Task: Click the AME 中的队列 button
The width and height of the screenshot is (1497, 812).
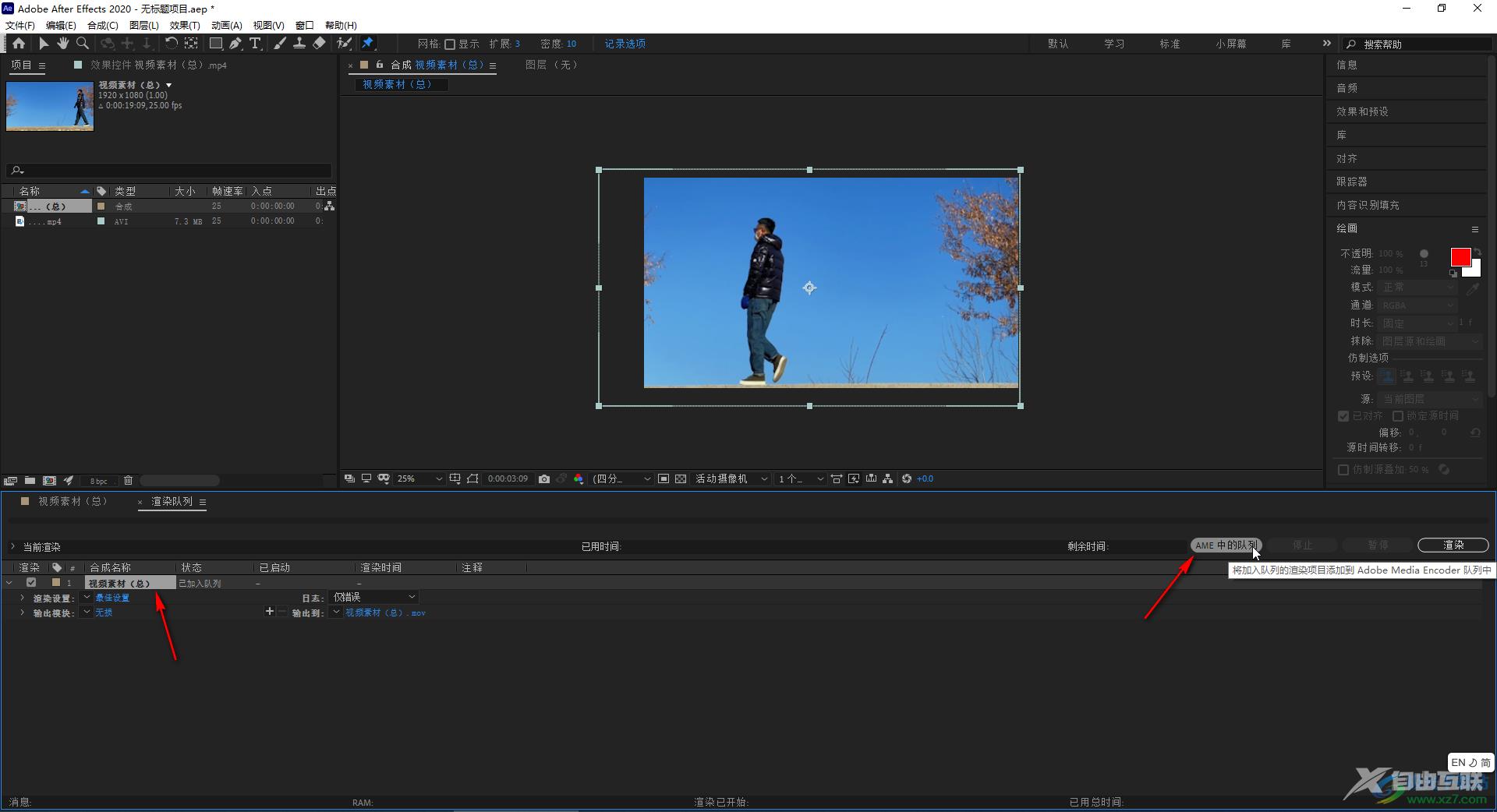Action: click(x=1226, y=545)
